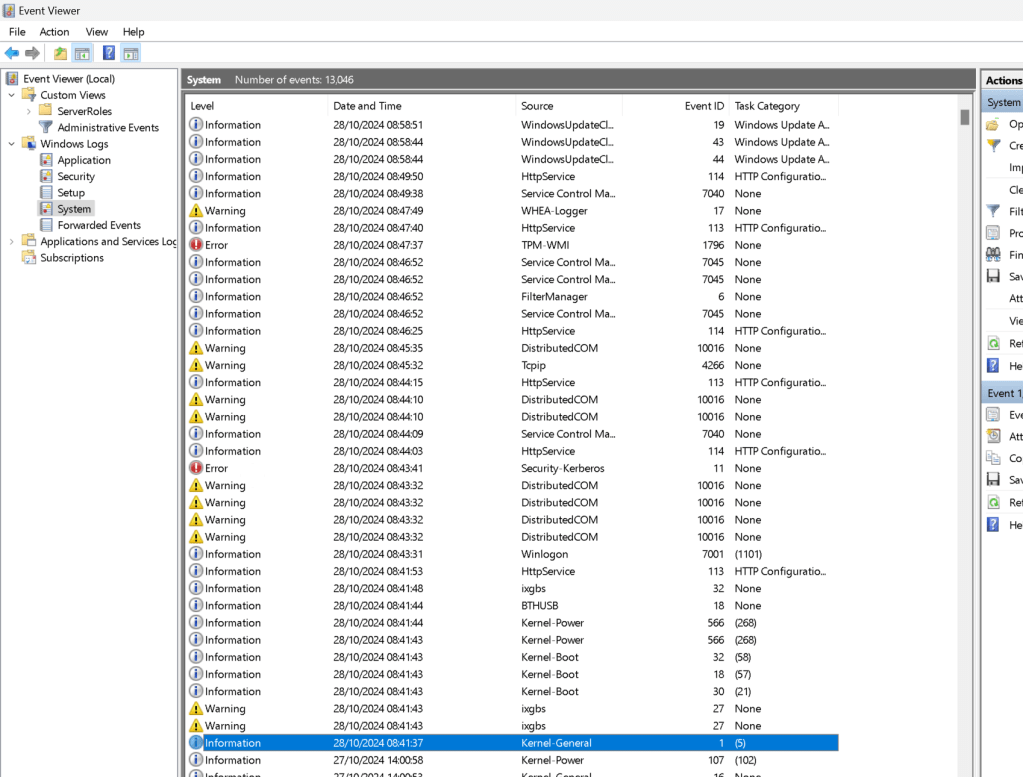1023x777 pixels.
Task: Select the Kernel-Boot event ID 30 row
Action: pyautogui.click(x=512, y=692)
